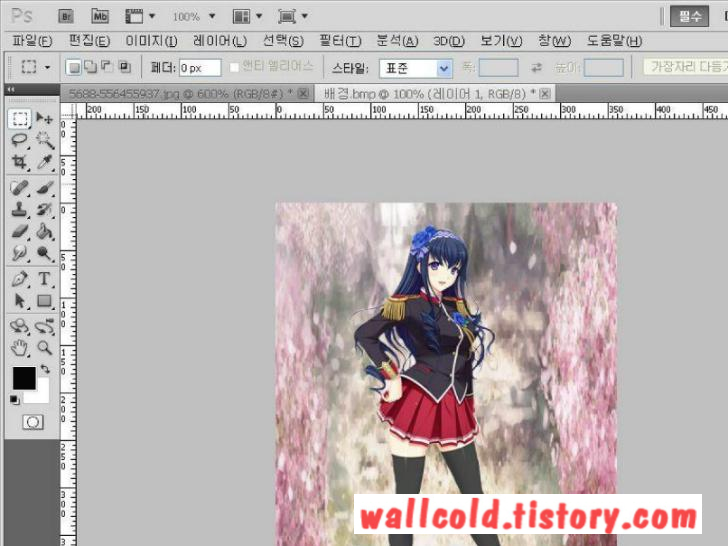The image size is (728, 546).
Task: Choose Add to Selection mode
Action: pos(91,67)
